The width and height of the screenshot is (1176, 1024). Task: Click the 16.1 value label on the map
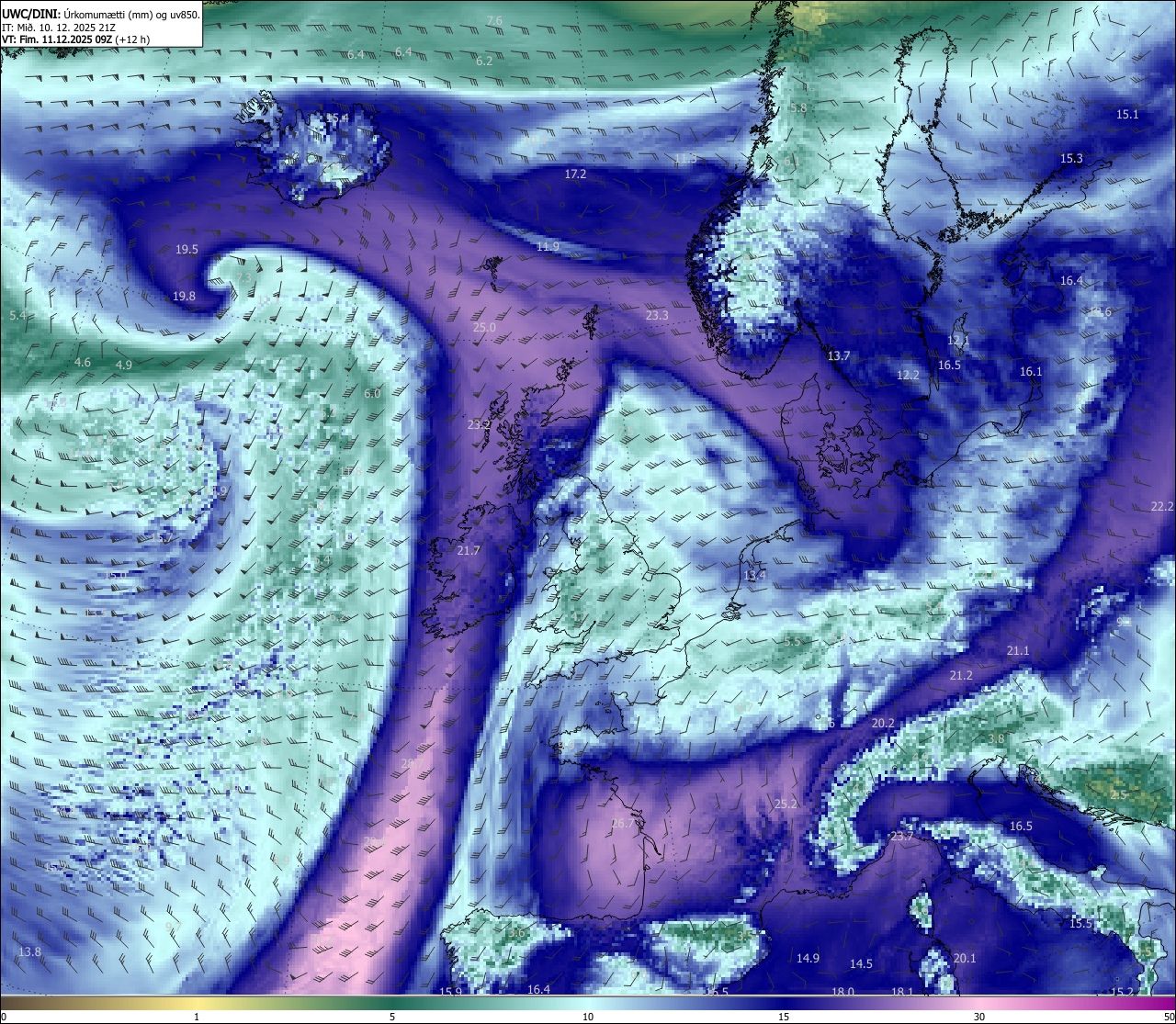[x=1031, y=372]
